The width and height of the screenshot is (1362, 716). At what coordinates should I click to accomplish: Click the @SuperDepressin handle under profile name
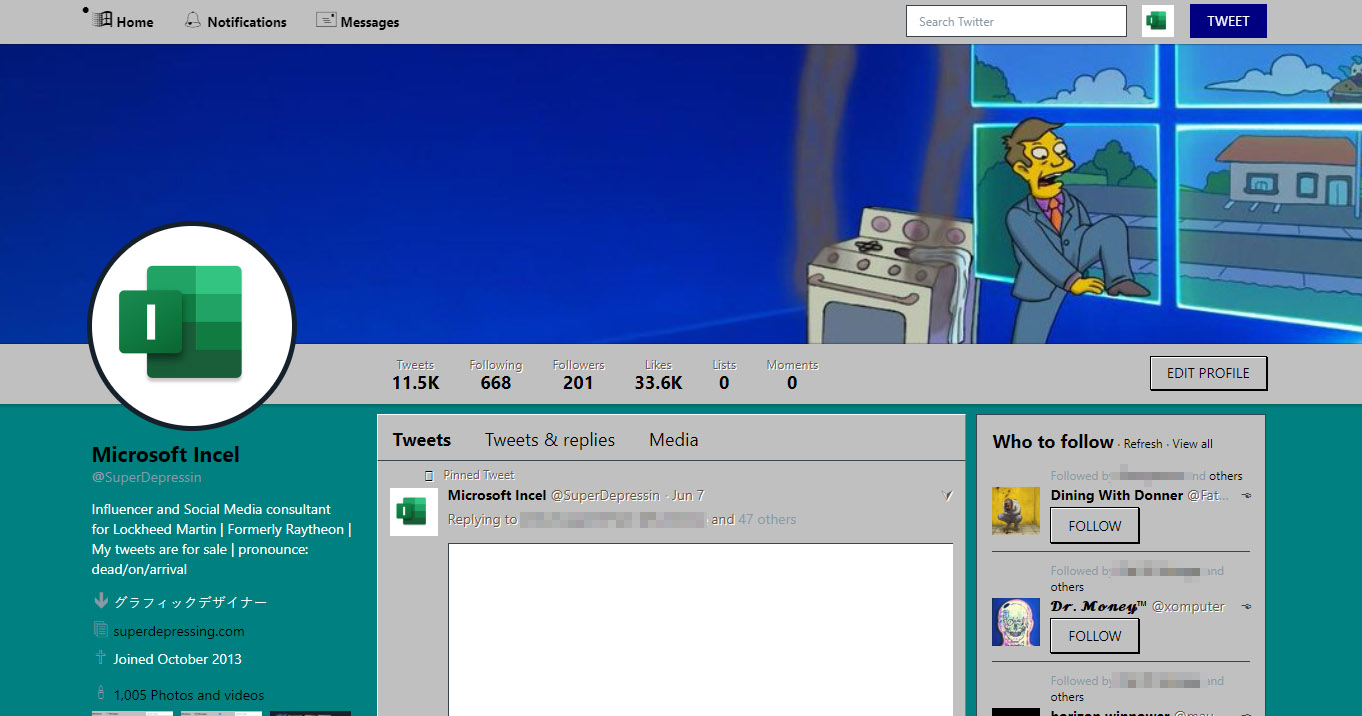147,478
